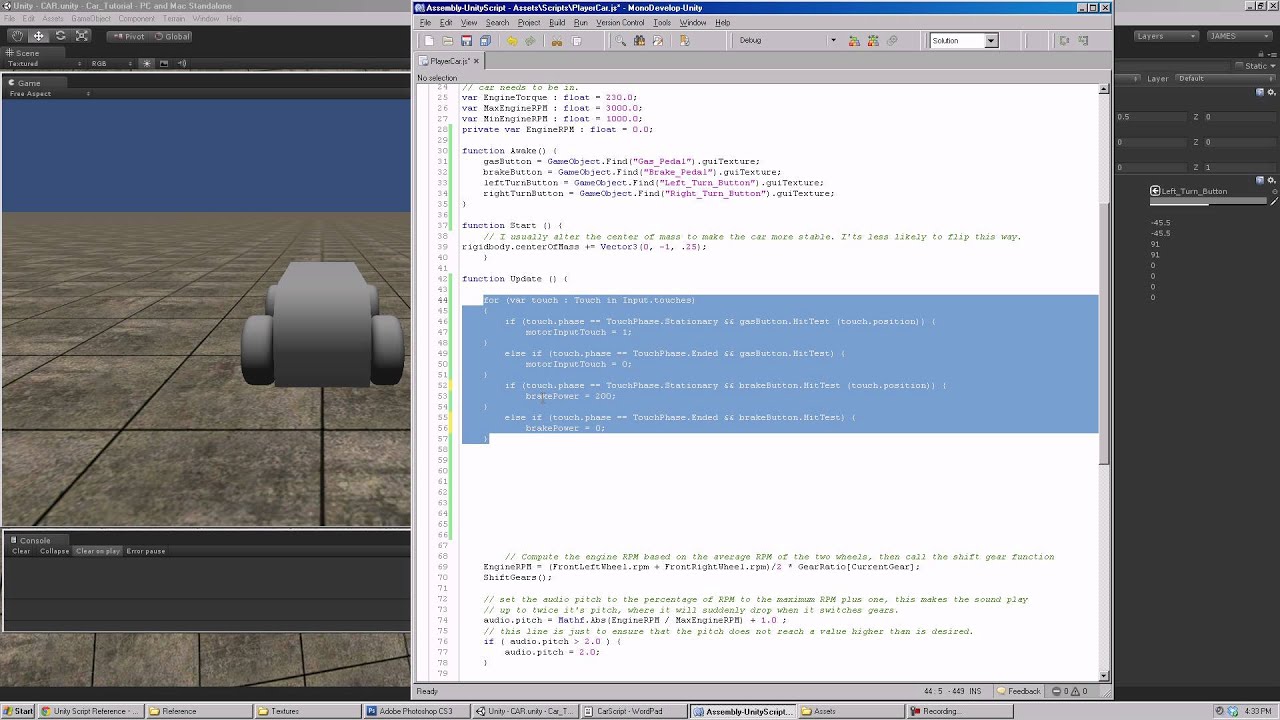
Task: Open the GameObject menu in Unity
Action: 91,19
